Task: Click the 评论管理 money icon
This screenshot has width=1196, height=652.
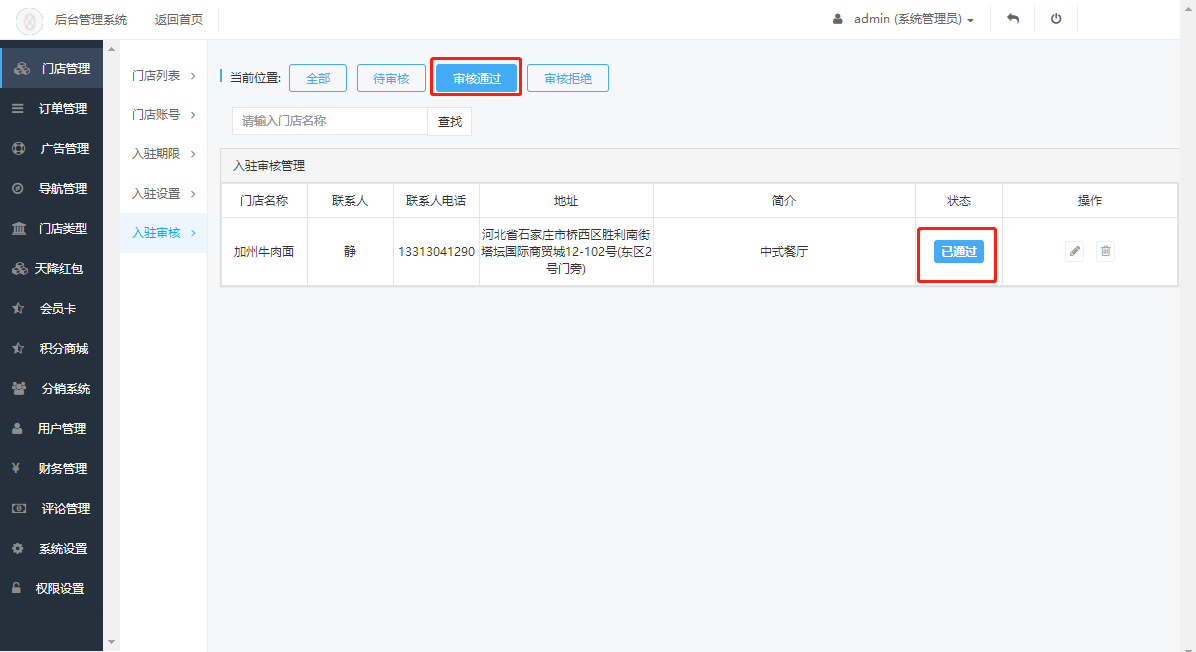Action: click(x=19, y=508)
